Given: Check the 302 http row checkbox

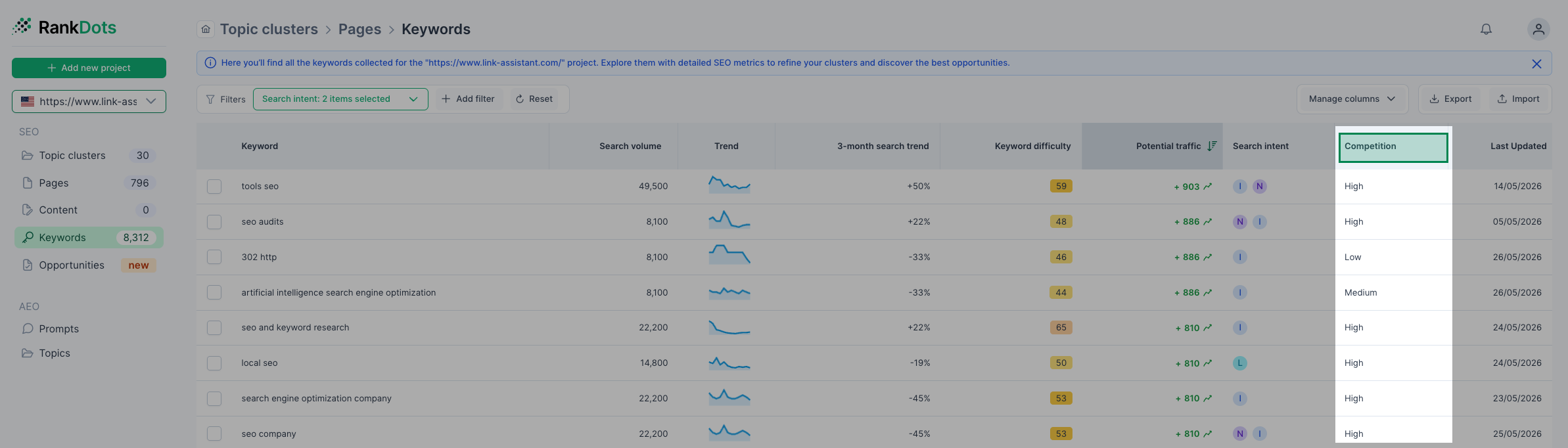Looking at the screenshot, I should tap(214, 258).
